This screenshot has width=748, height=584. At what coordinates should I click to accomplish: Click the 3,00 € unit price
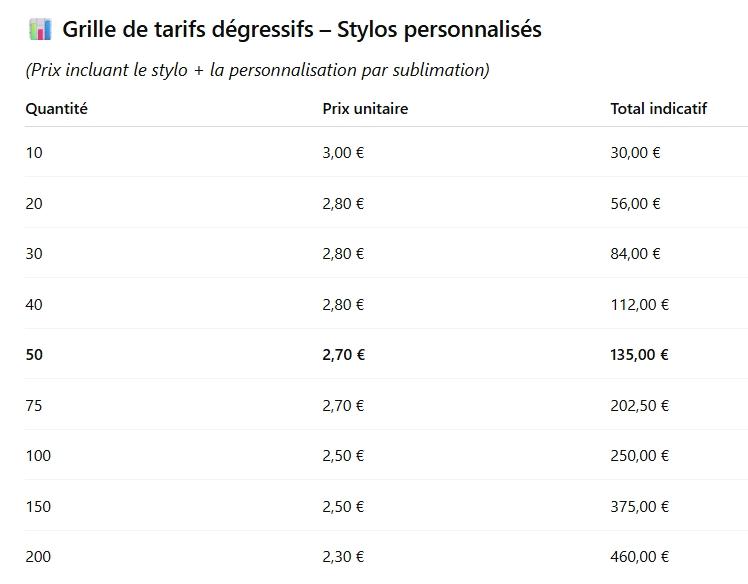343,153
